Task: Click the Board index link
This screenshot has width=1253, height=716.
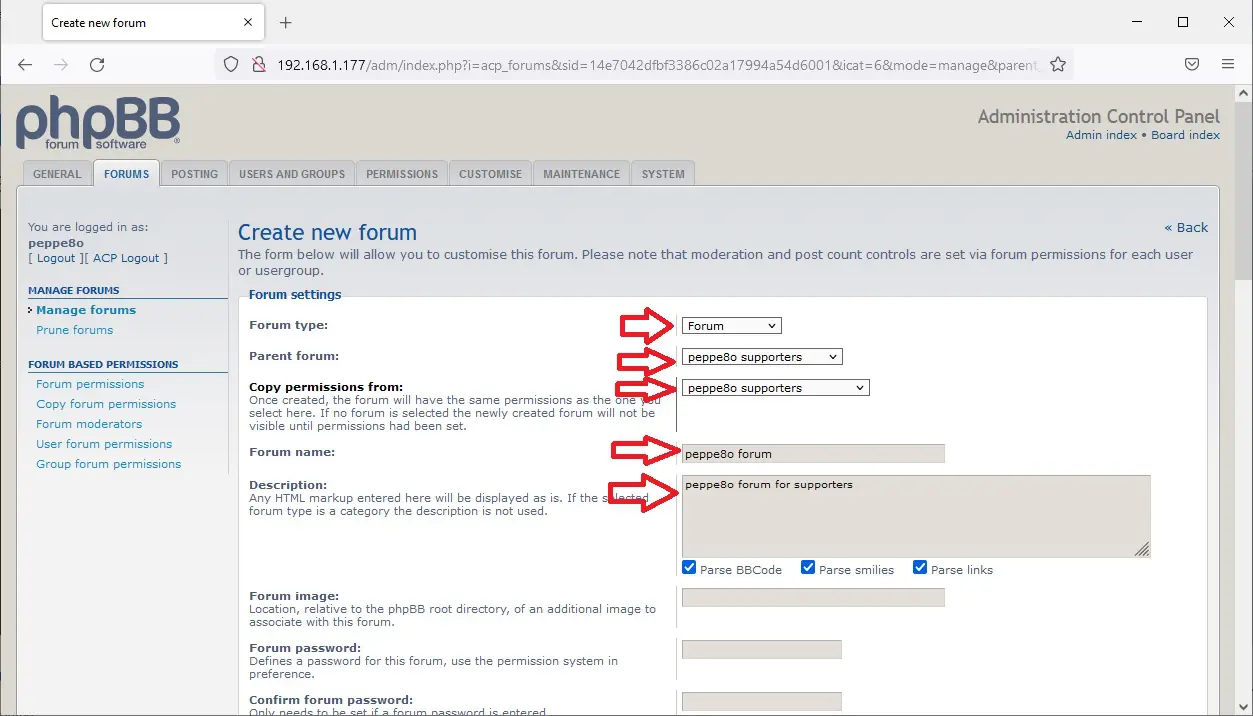Action: click(1185, 135)
